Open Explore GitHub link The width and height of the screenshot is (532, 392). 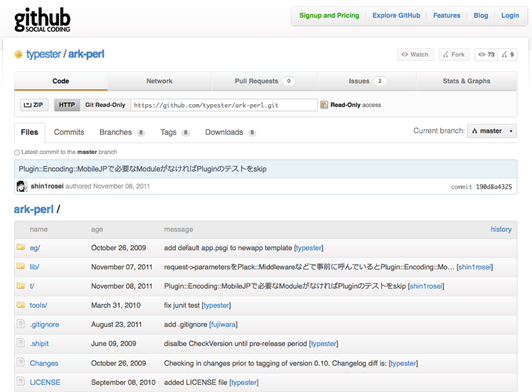396,16
